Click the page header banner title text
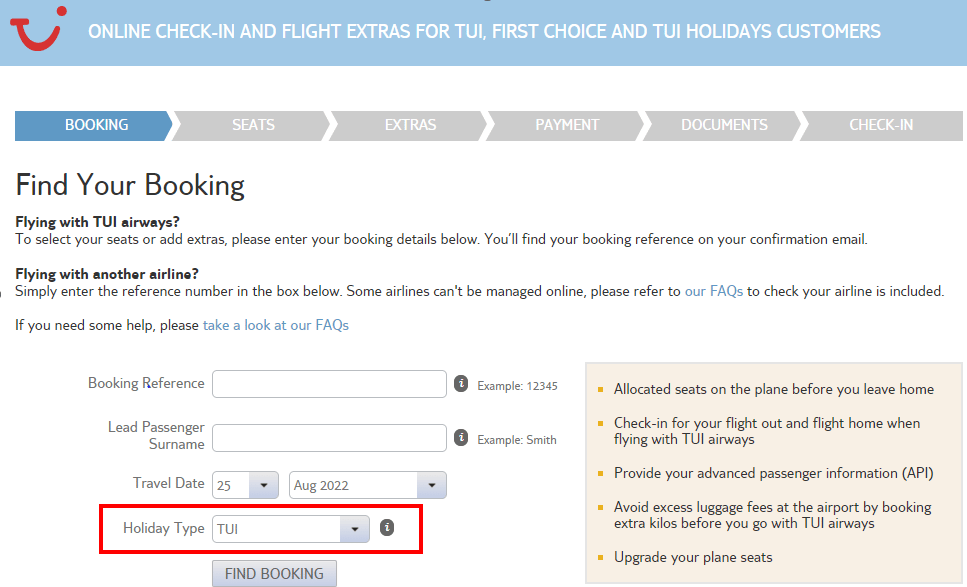 click(x=484, y=31)
